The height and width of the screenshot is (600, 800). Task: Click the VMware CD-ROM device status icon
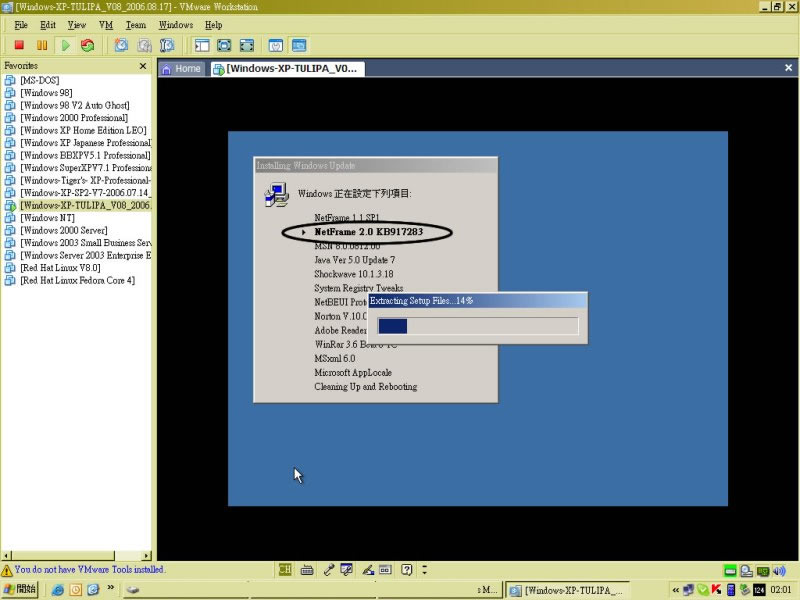[746, 571]
